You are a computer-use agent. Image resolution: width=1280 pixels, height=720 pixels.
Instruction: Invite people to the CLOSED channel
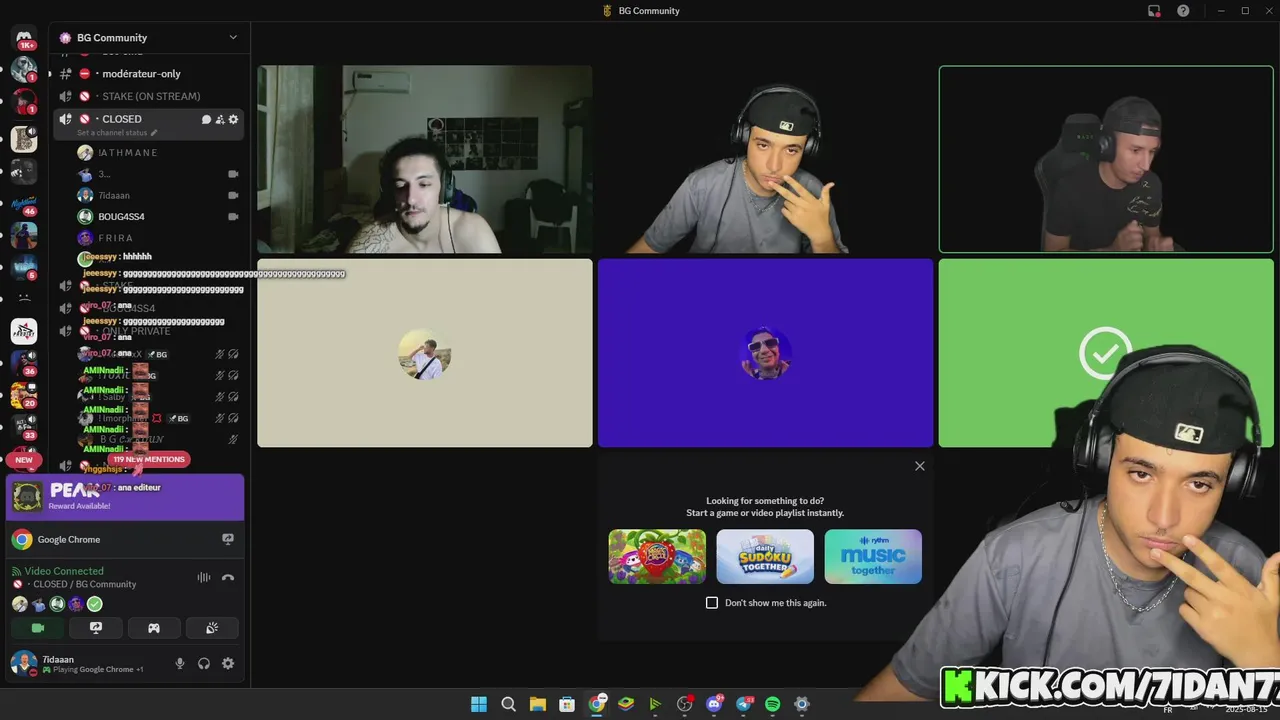pyautogui.click(x=220, y=119)
